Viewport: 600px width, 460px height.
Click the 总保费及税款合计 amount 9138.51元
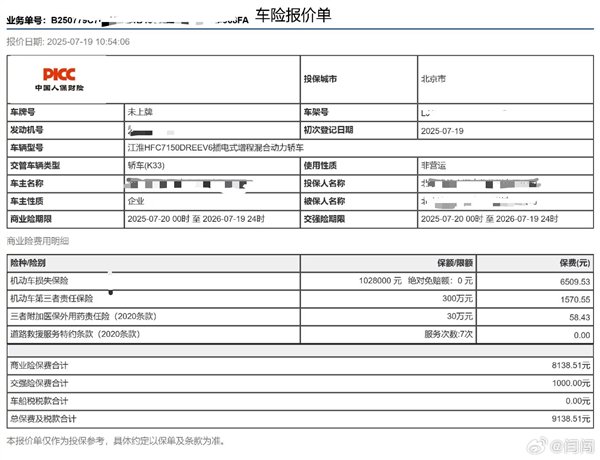[571, 419]
